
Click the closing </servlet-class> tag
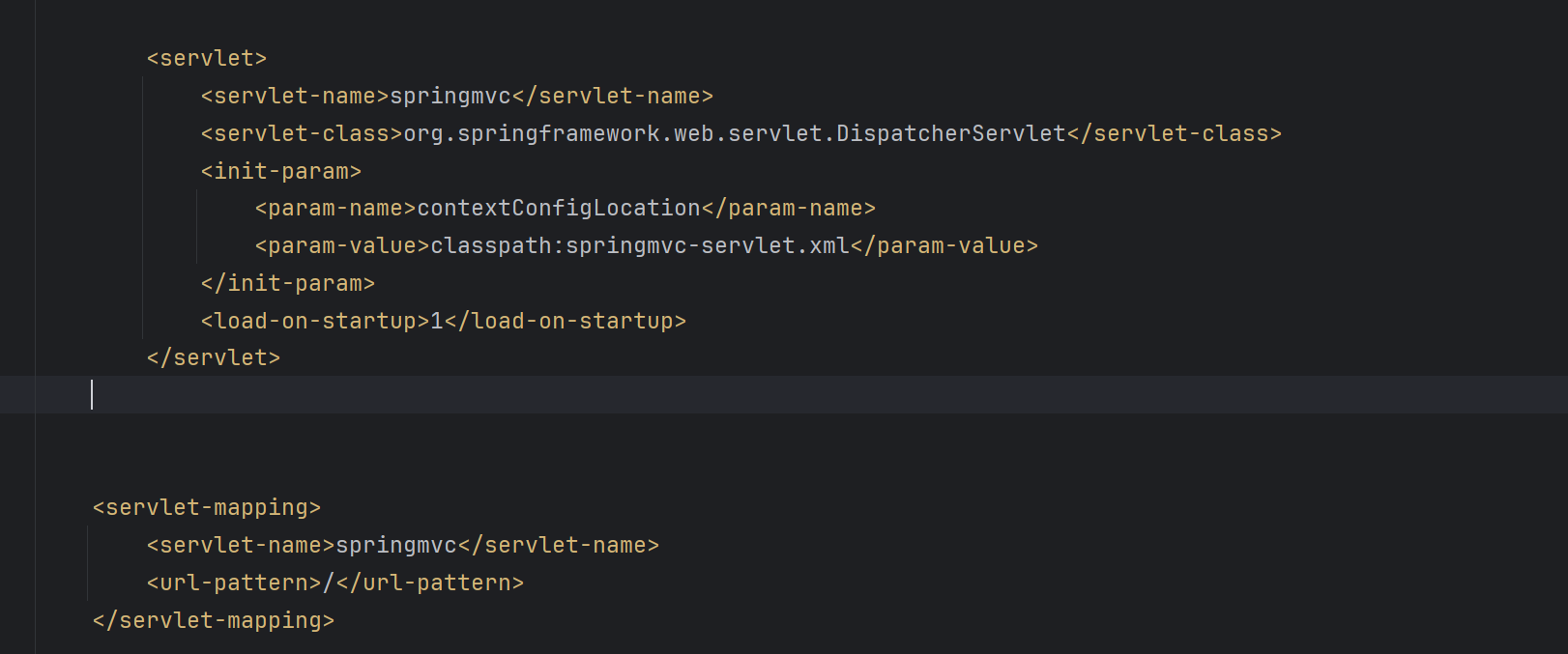(1175, 134)
